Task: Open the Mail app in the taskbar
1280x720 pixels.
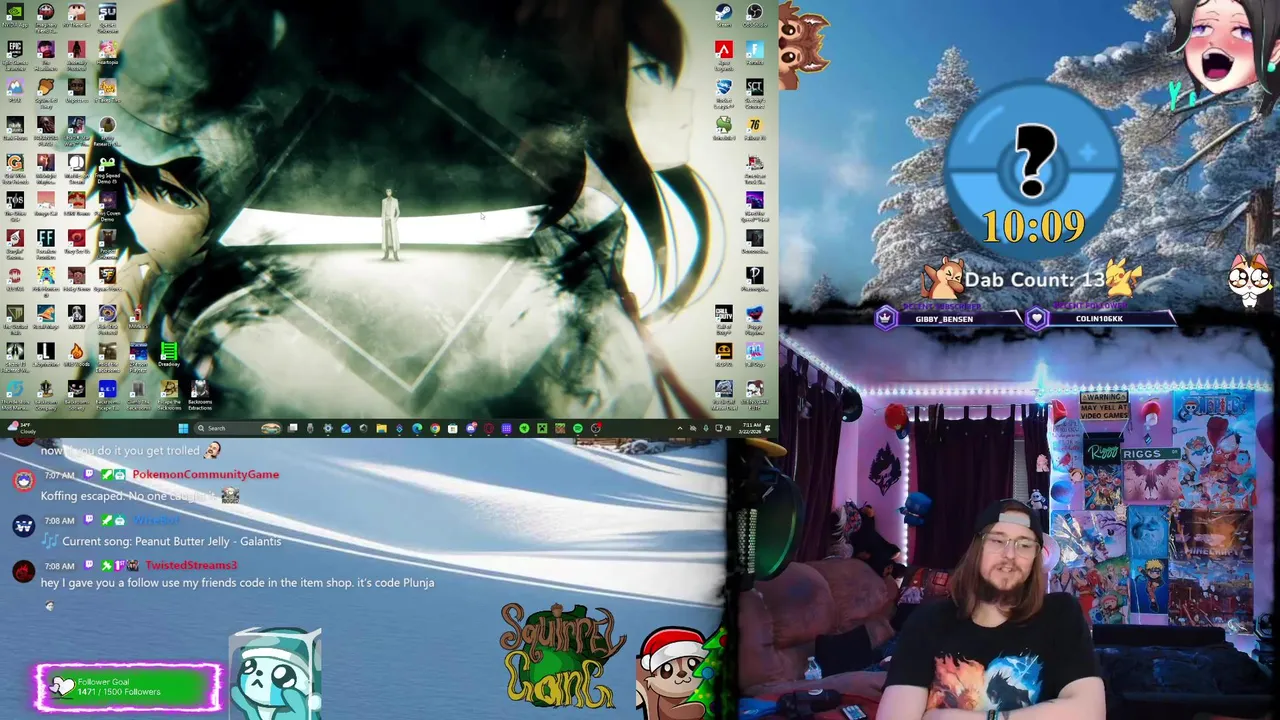Action: [x=346, y=428]
